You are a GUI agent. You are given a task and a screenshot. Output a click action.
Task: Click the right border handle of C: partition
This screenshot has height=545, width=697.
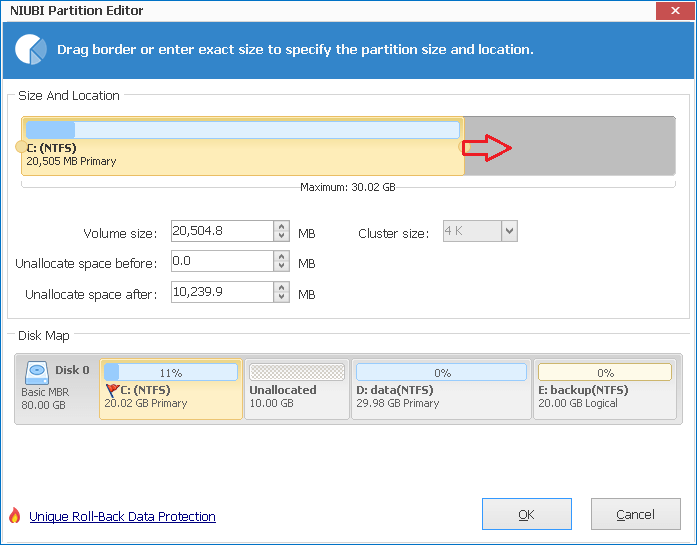463,147
